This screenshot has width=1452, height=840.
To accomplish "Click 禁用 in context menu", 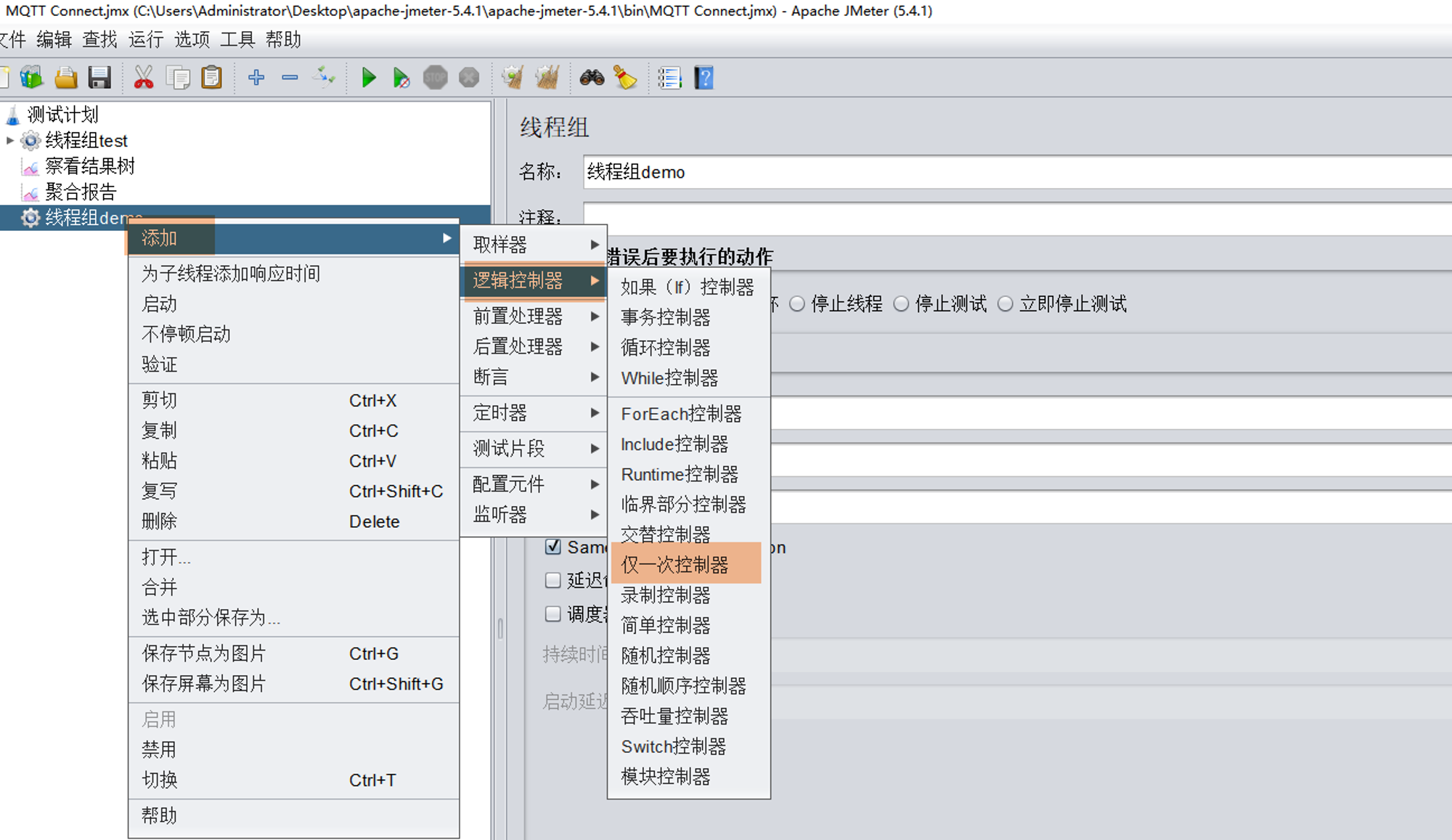I will [293, 749].
